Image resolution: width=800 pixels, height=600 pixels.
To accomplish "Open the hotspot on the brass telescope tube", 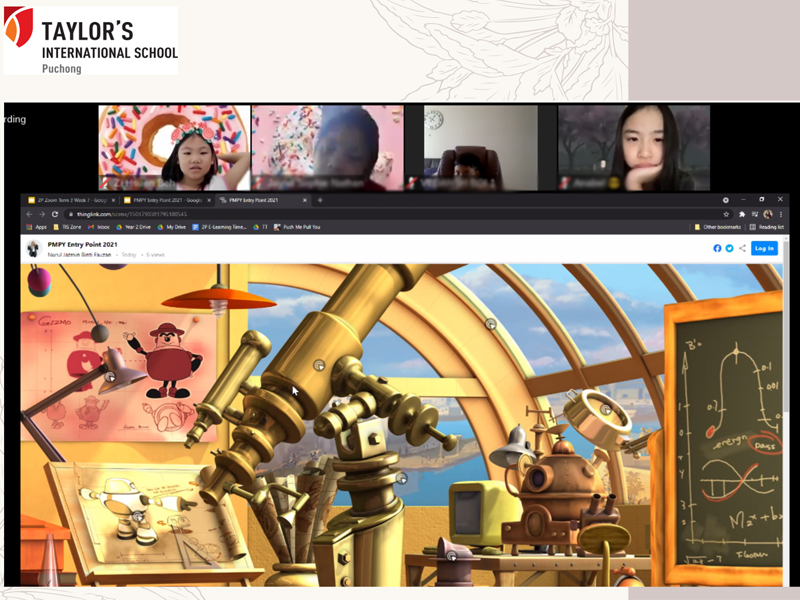I will pyautogui.click(x=319, y=365).
